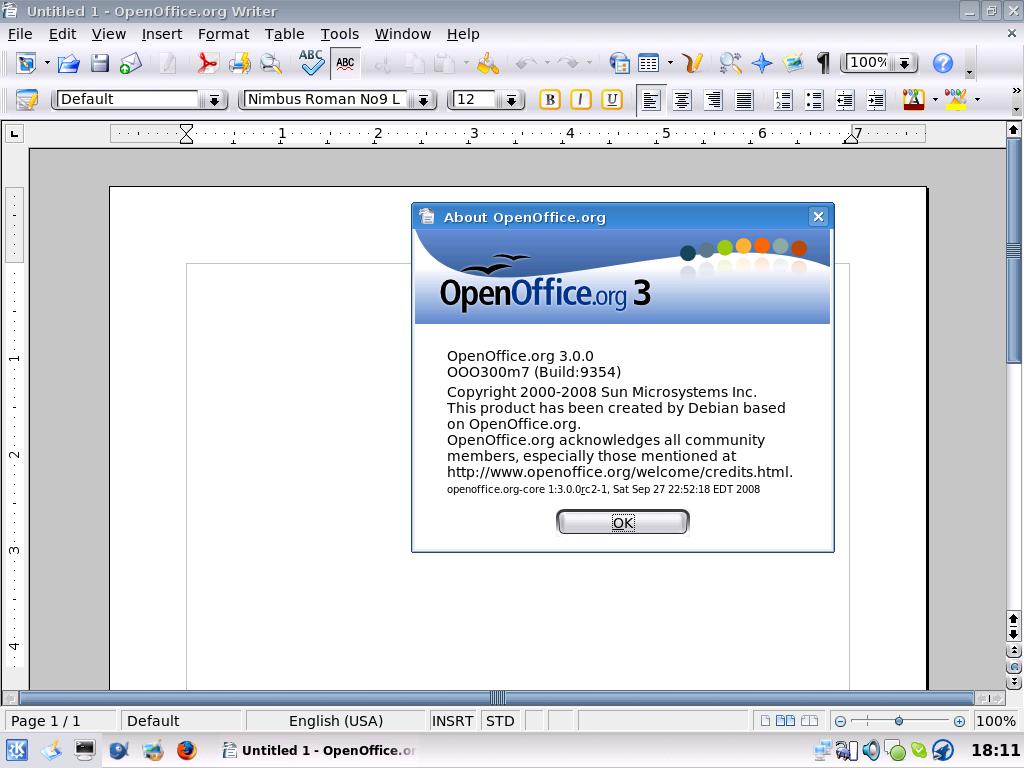Open the zoom 100% dropdown in toolbar
1024x768 pixels.
(x=904, y=63)
